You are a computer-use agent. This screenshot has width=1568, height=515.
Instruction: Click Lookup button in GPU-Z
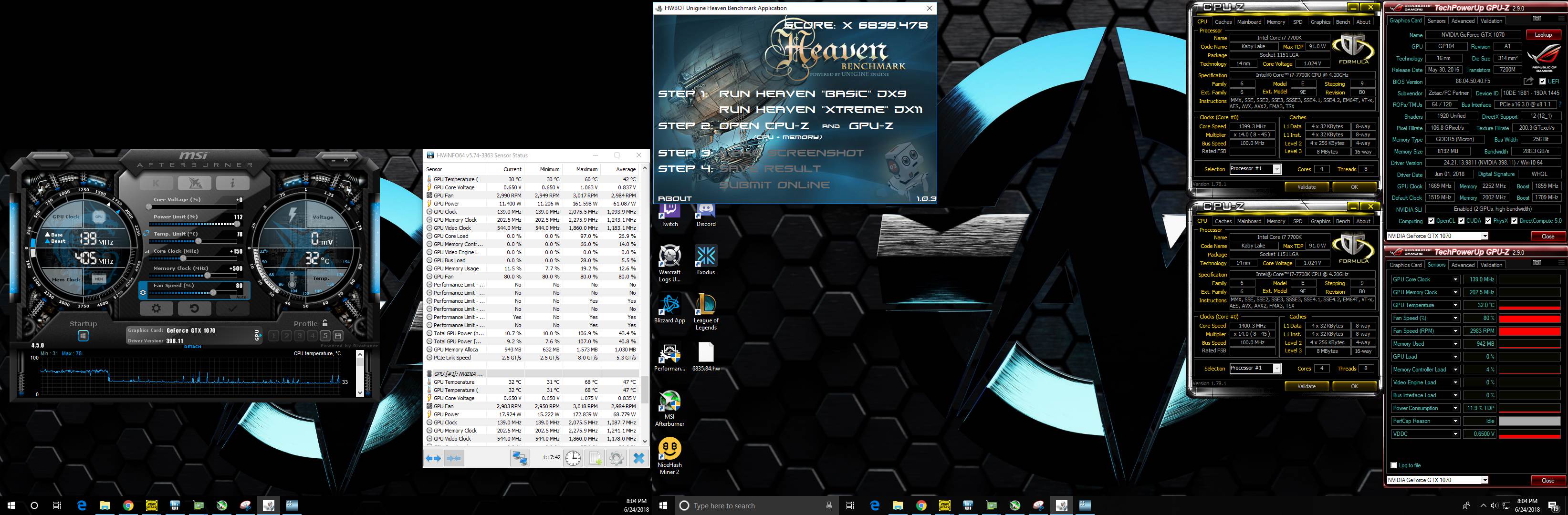(1543, 35)
